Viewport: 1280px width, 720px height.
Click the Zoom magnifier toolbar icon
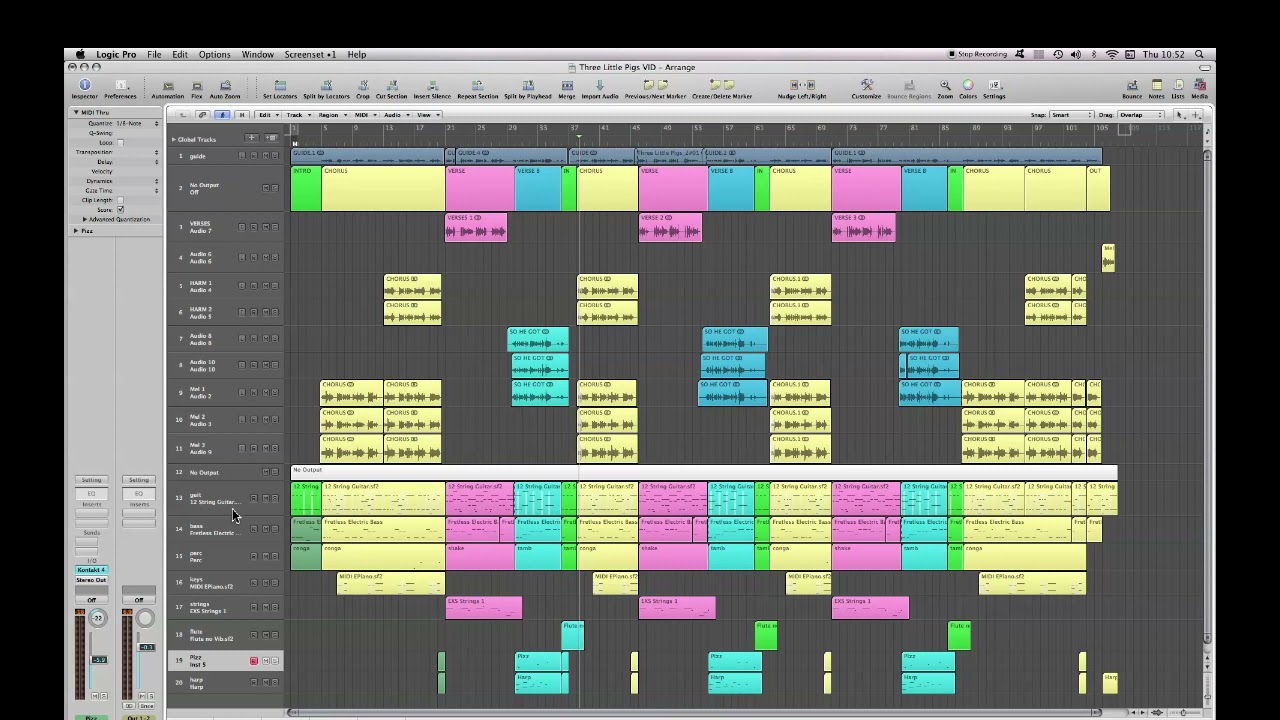(945, 86)
